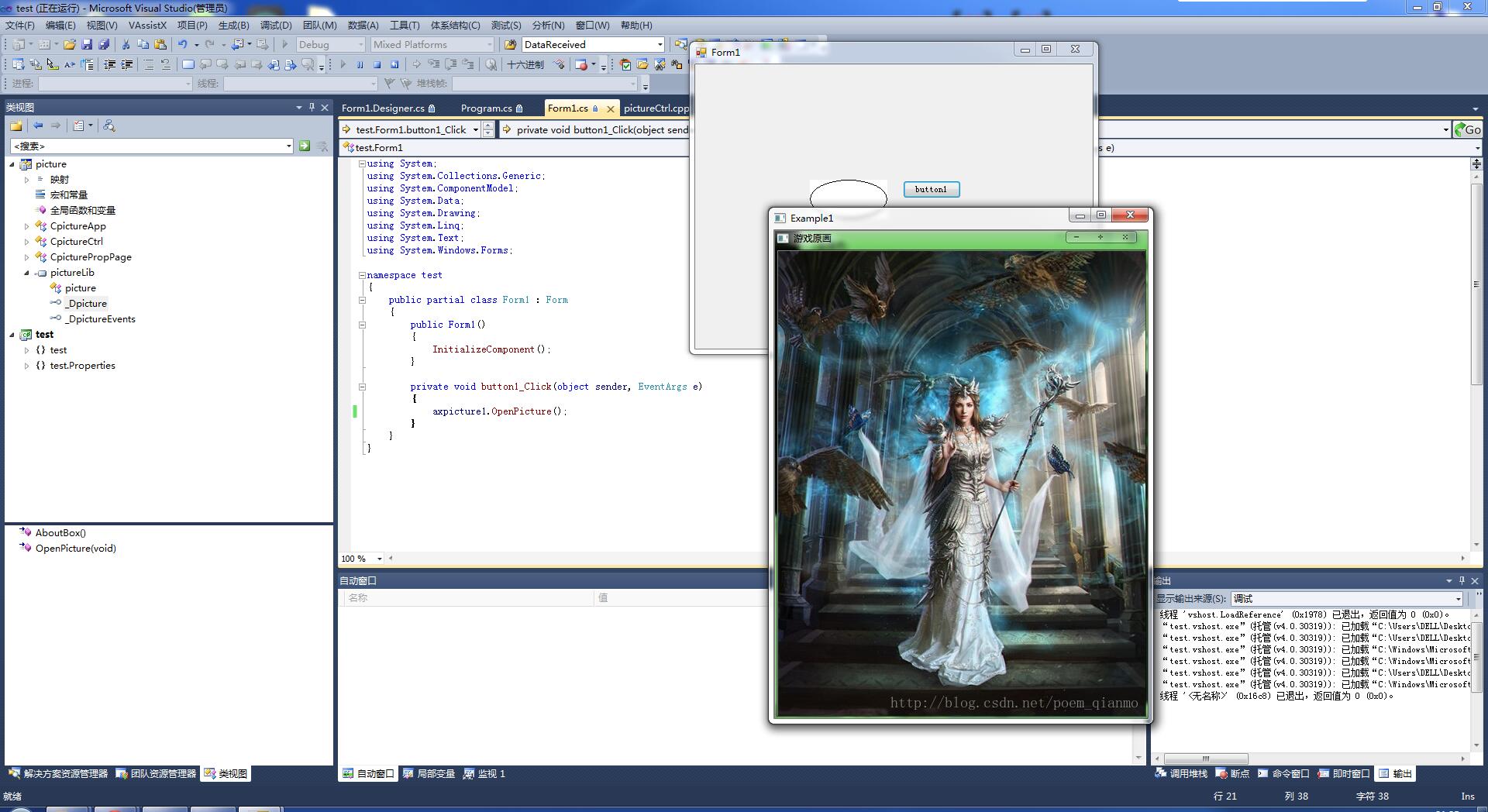Close the Form1.cs tab with its X
1488x812 pixels.
(x=611, y=109)
